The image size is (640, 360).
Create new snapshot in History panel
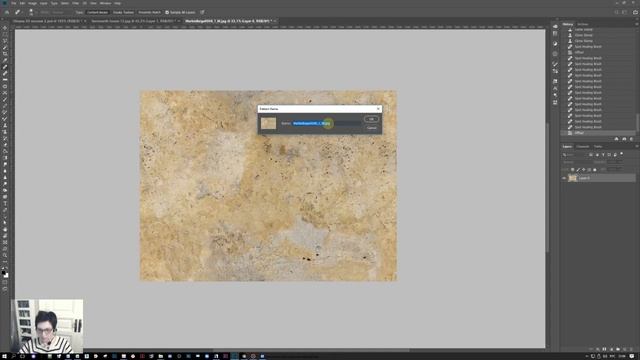click(624, 139)
